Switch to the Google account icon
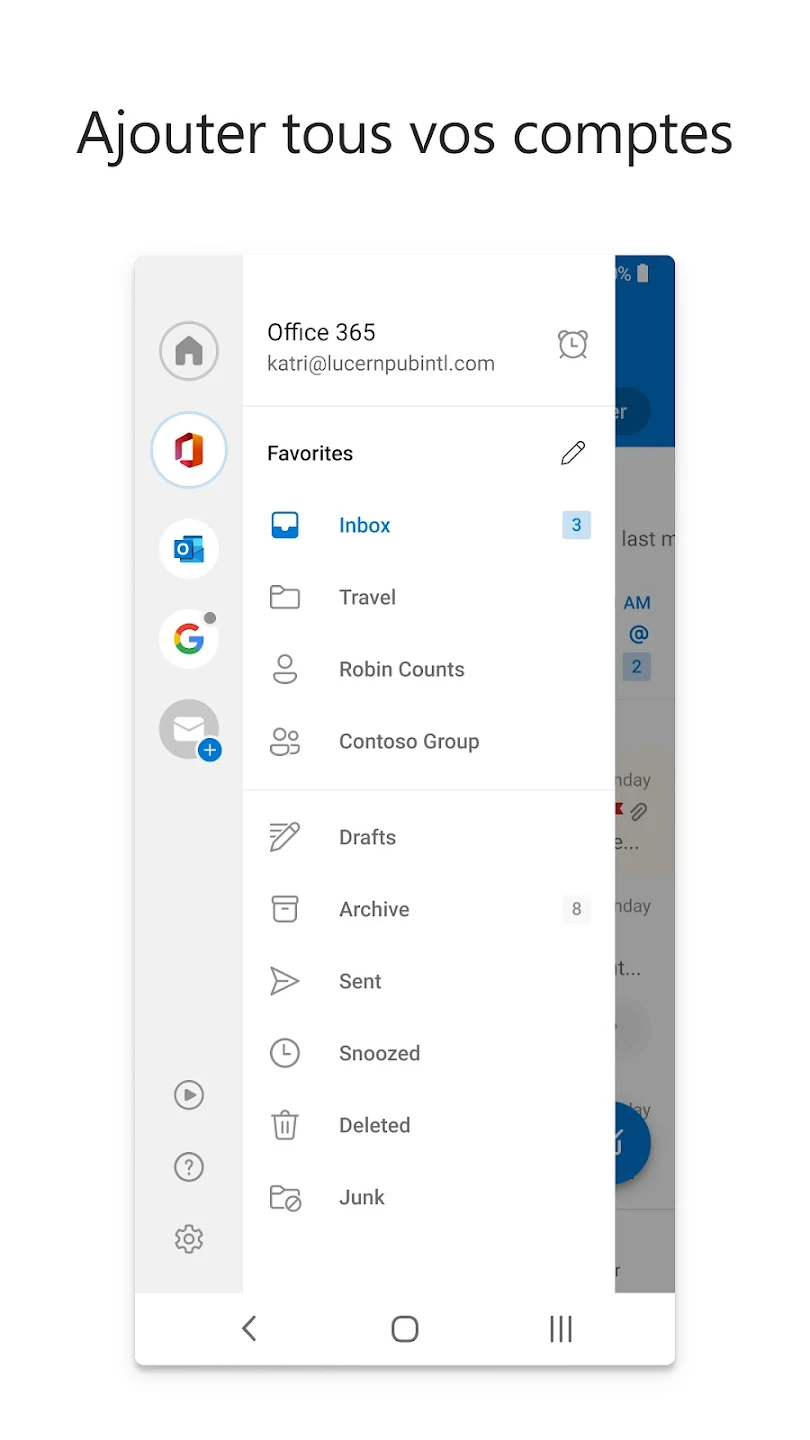The height and width of the screenshot is (1440, 810). 189,638
